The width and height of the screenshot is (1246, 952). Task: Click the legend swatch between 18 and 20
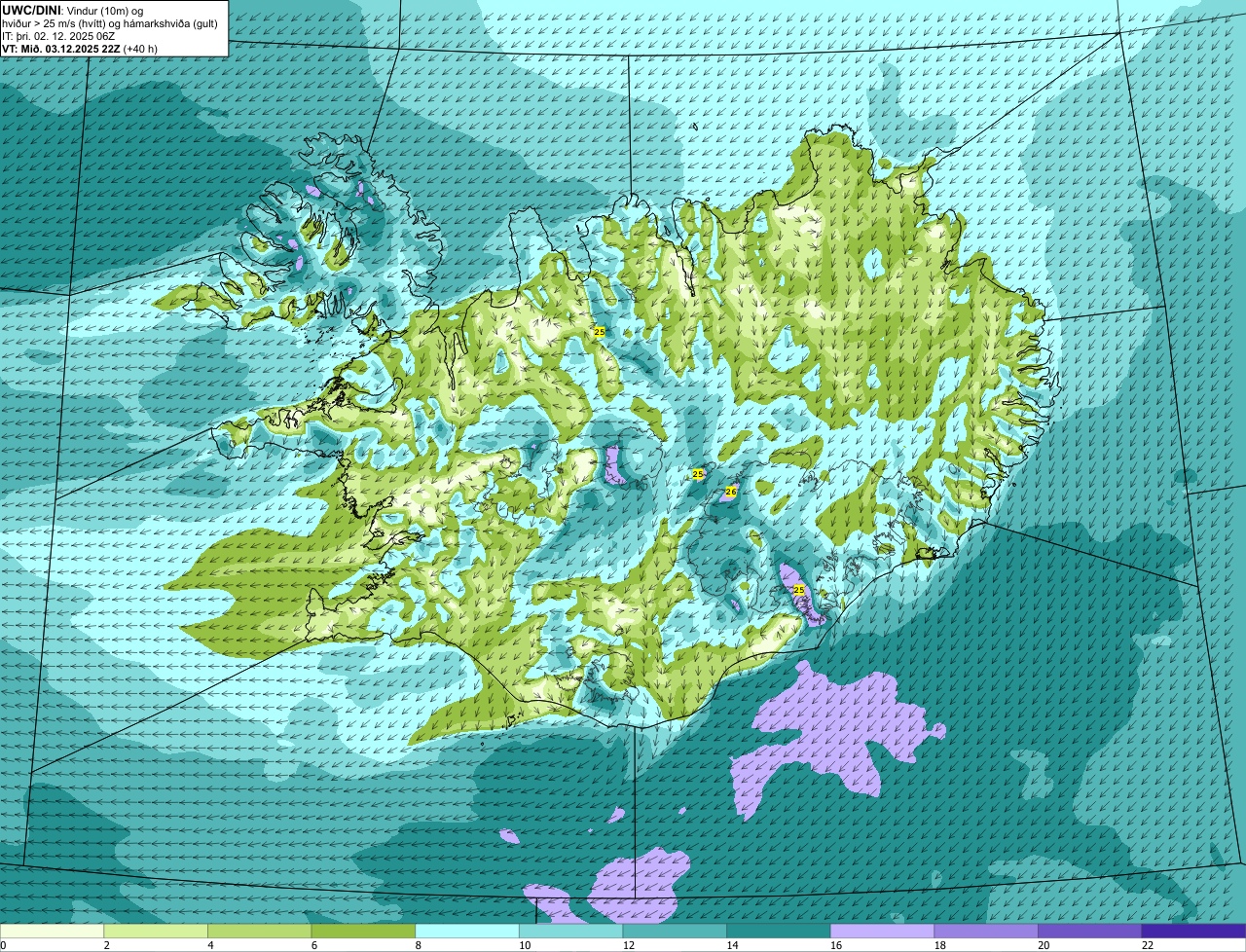[x=986, y=931]
